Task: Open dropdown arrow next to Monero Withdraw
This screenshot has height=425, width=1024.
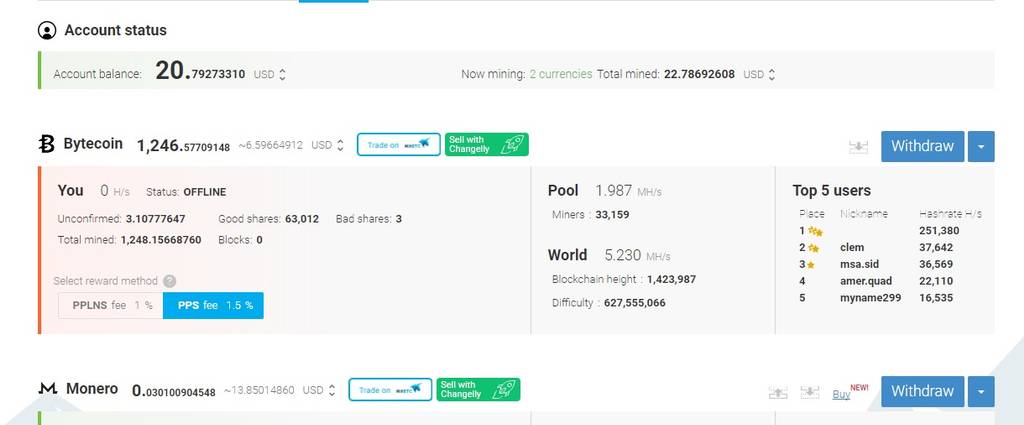Action: coord(981,392)
